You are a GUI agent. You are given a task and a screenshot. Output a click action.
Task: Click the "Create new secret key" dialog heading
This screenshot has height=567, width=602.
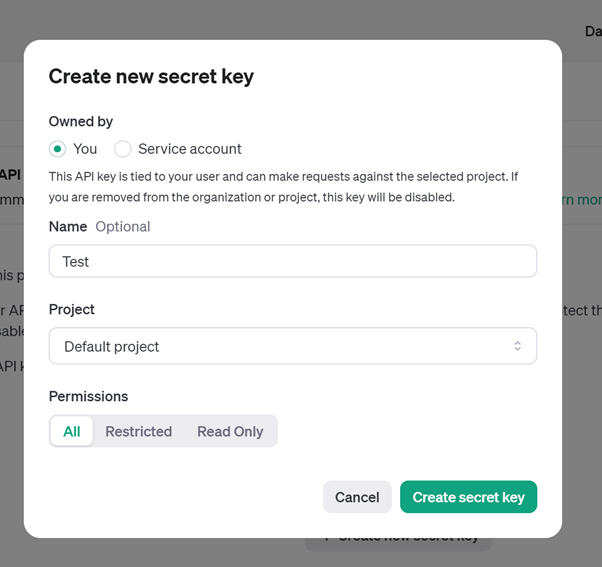[151, 76]
